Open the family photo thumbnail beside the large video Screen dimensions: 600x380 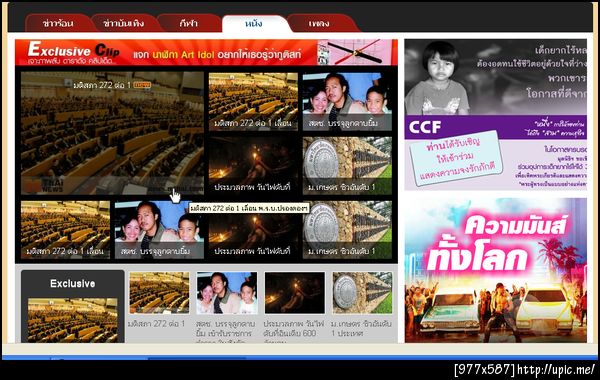(347, 102)
